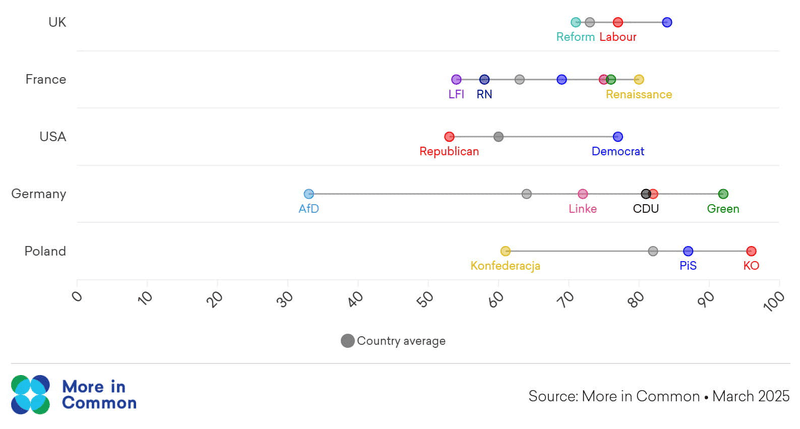Click the More in Common logo icon
Viewport: 800px width, 429px height.
30,394
